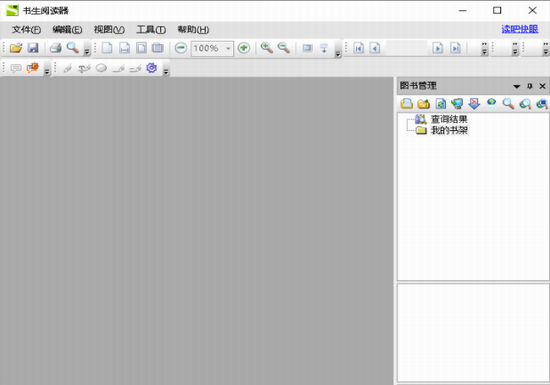Viewport: 550px width, 385px height.
Task: Click the open file folder icon
Action: point(16,48)
